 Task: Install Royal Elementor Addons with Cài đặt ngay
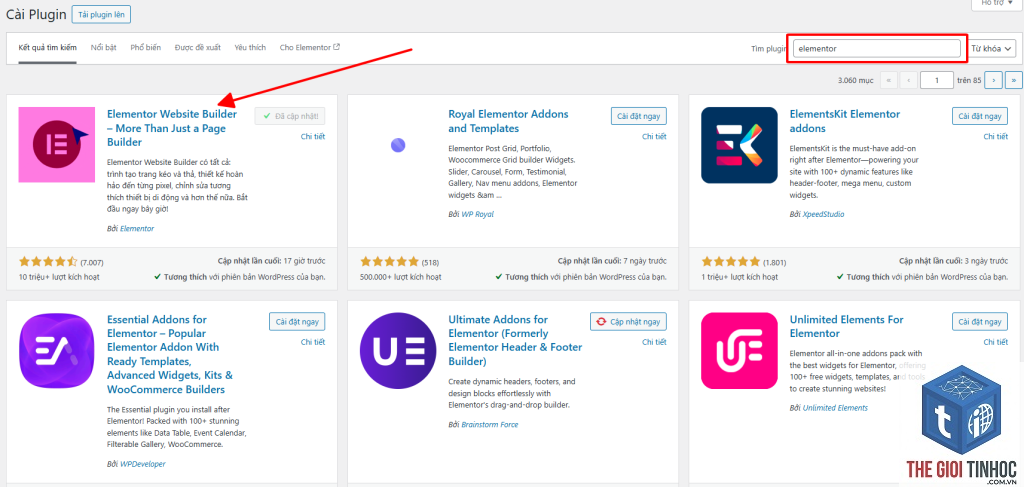[x=639, y=116]
